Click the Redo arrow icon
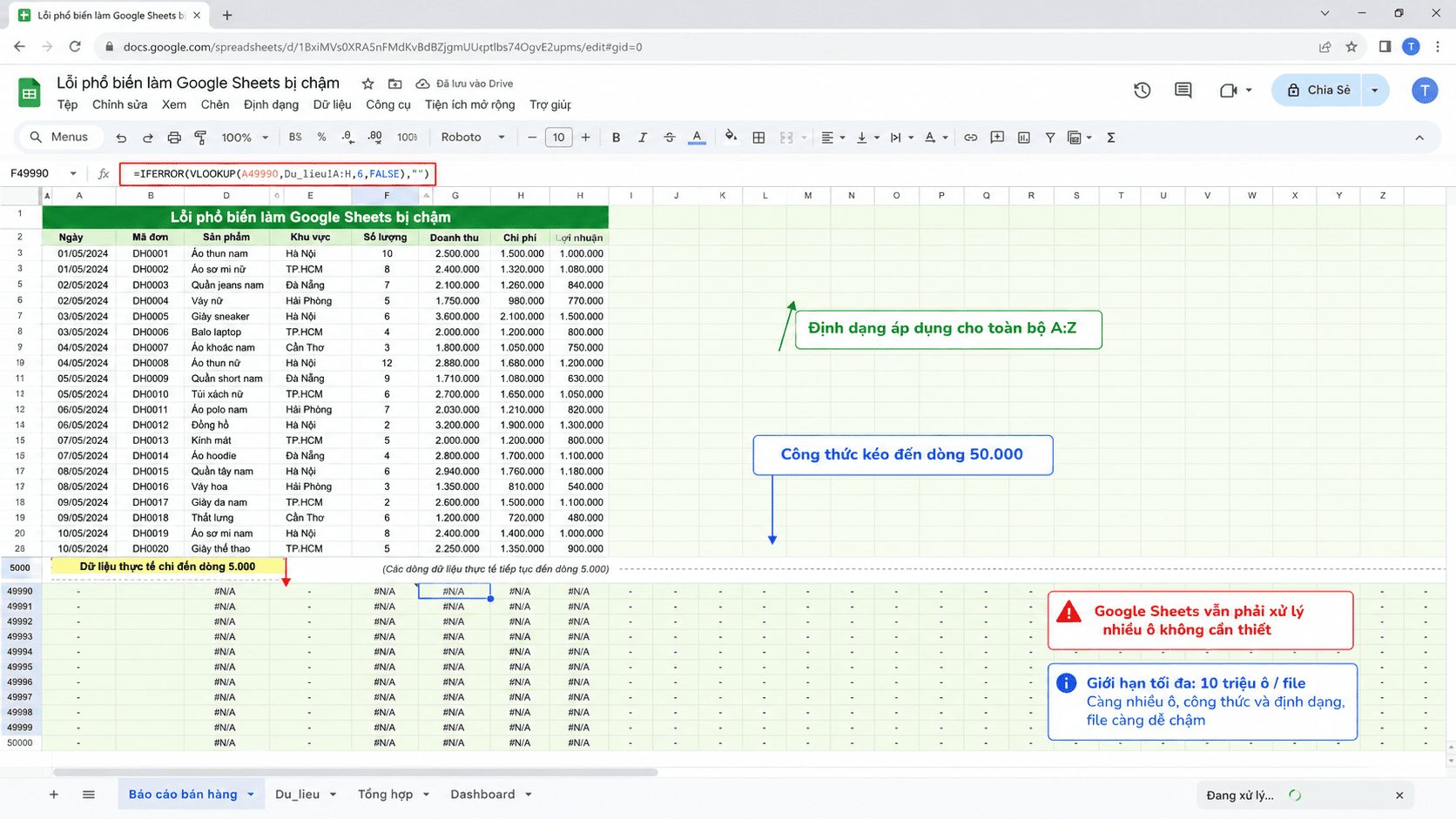This screenshot has width=1456, height=819. tap(148, 138)
